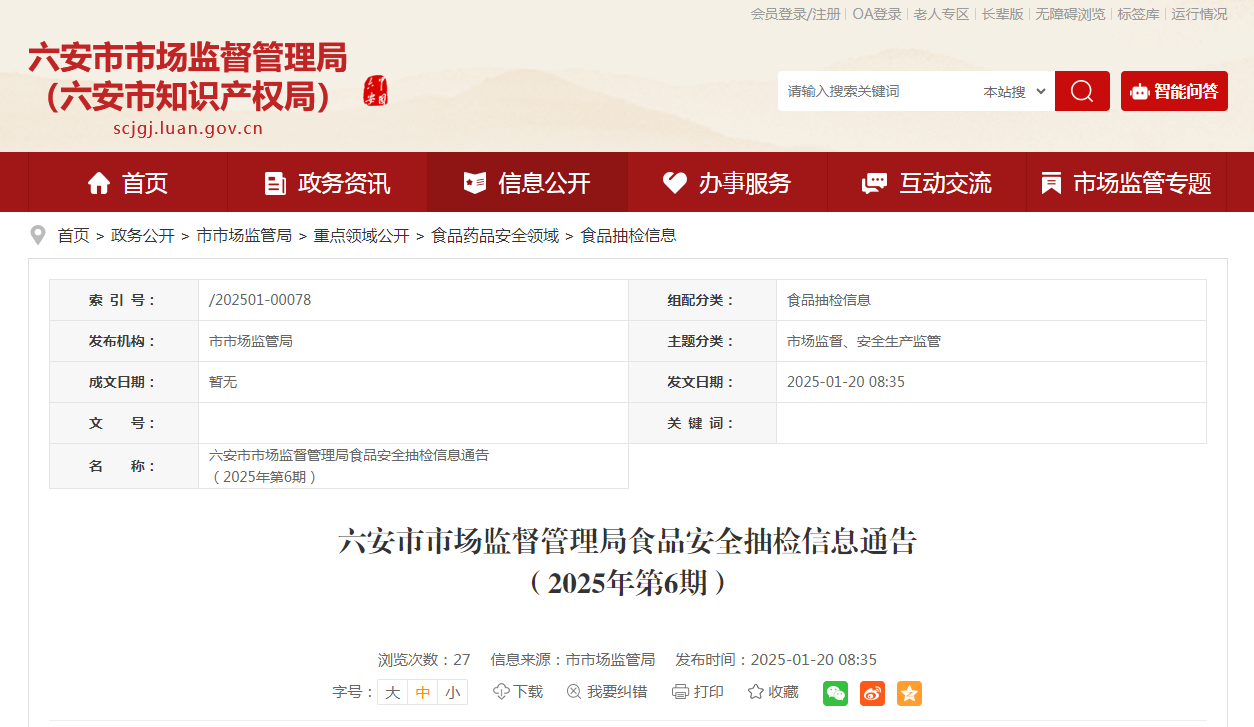1254x727 pixels.
Task: Click the 会员登录/注册 link
Action: pos(795,14)
